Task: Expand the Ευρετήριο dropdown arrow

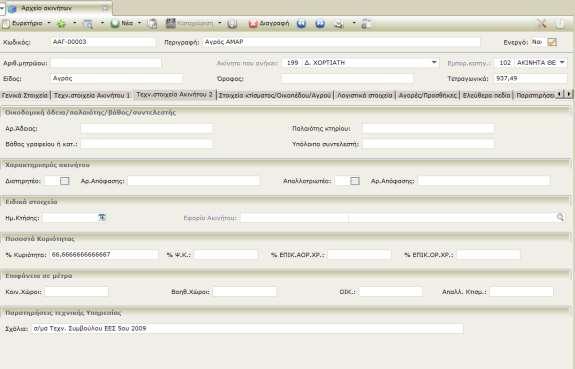Action: 49,23
